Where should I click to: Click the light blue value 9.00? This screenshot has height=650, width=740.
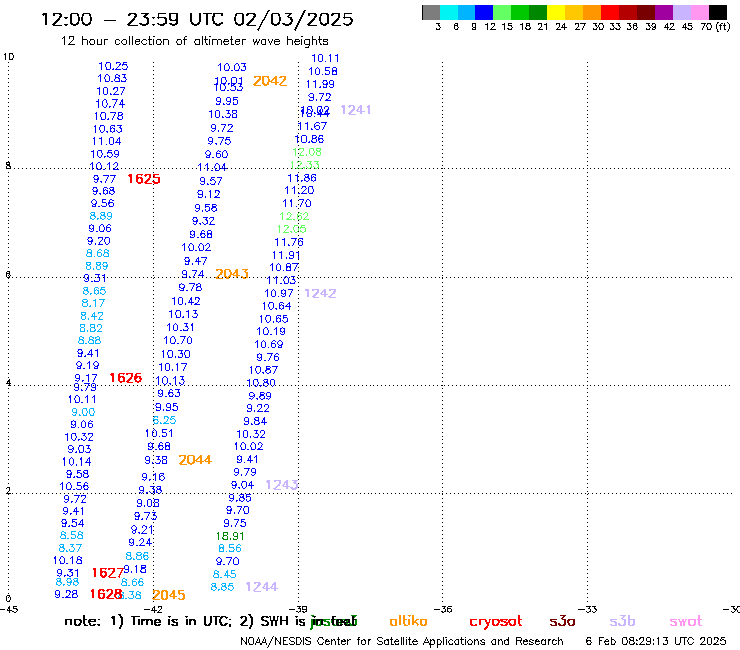[x=83, y=412]
